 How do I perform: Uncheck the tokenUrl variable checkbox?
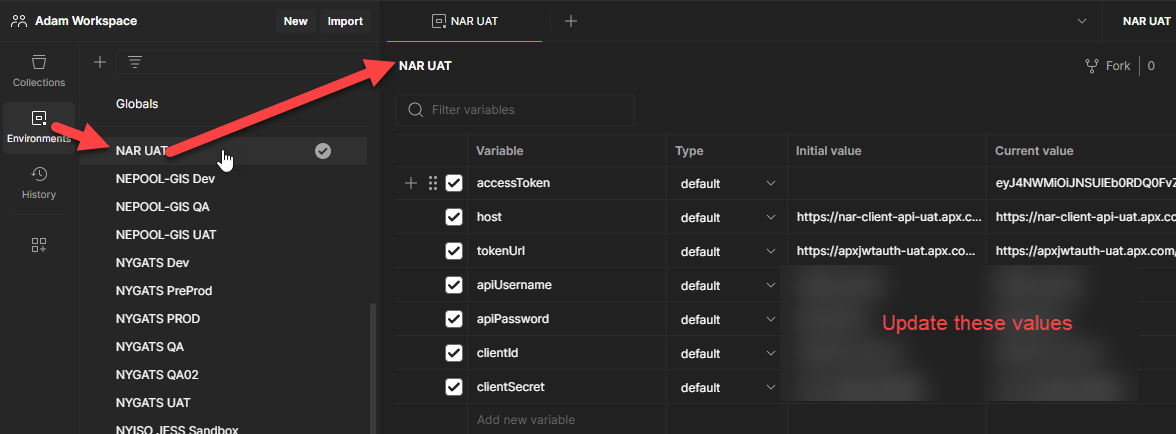pos(454,251)
